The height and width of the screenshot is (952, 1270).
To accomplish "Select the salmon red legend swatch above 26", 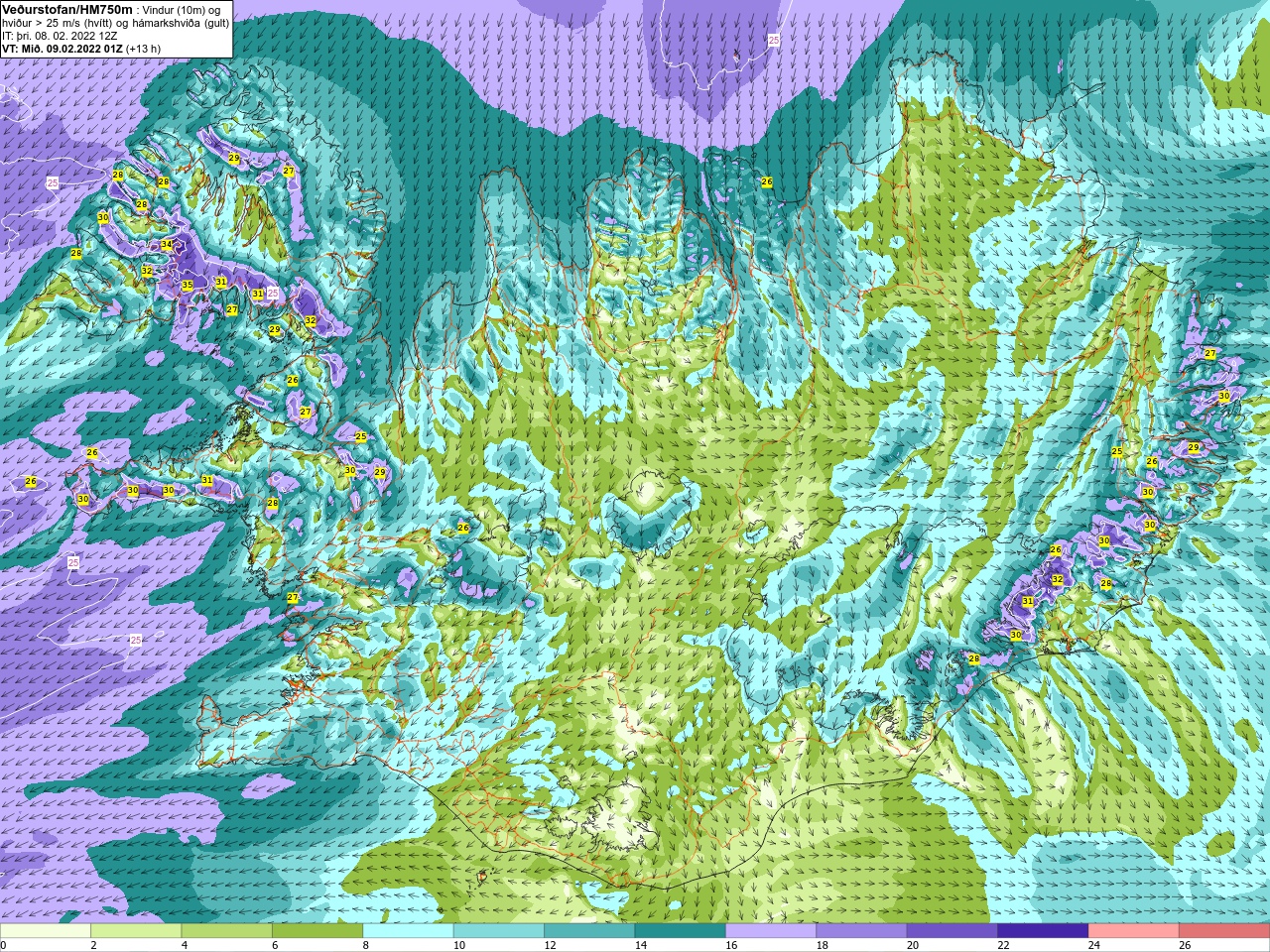I will [1224, 931].
